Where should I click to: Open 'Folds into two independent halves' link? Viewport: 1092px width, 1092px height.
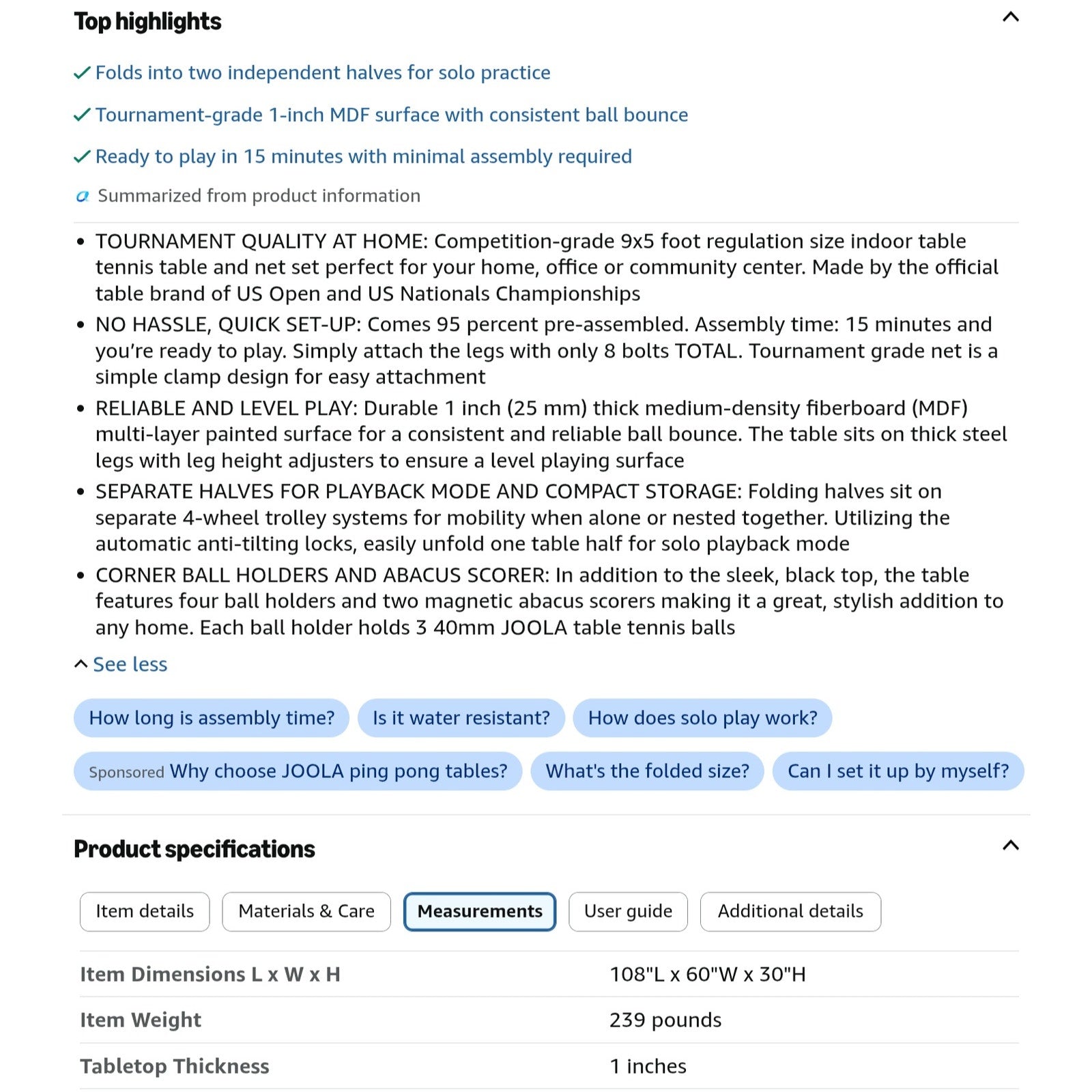pos(323,72)
